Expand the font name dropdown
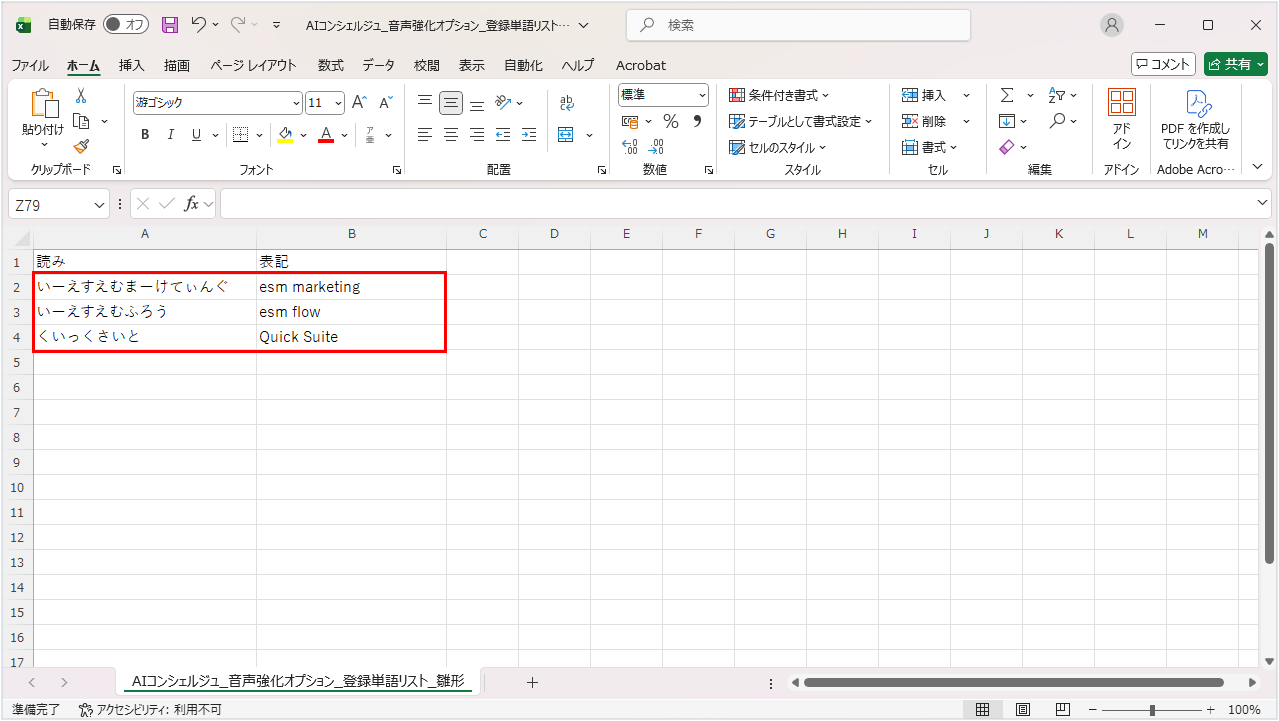 click(296, 103)
